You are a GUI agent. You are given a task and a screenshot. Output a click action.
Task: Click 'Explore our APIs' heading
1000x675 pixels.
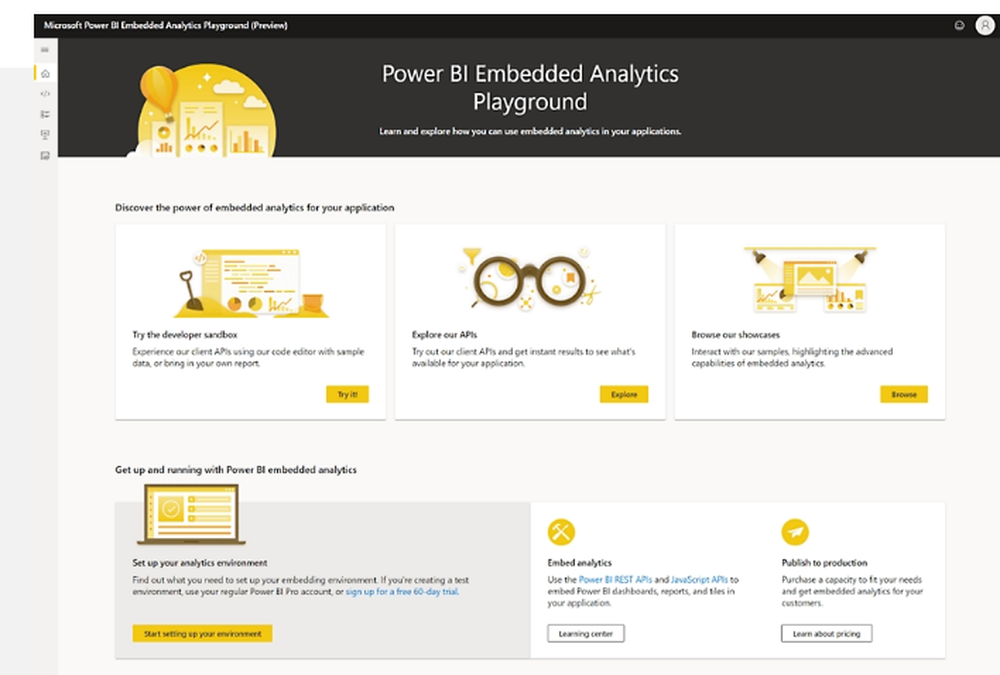tap(445, 334)
